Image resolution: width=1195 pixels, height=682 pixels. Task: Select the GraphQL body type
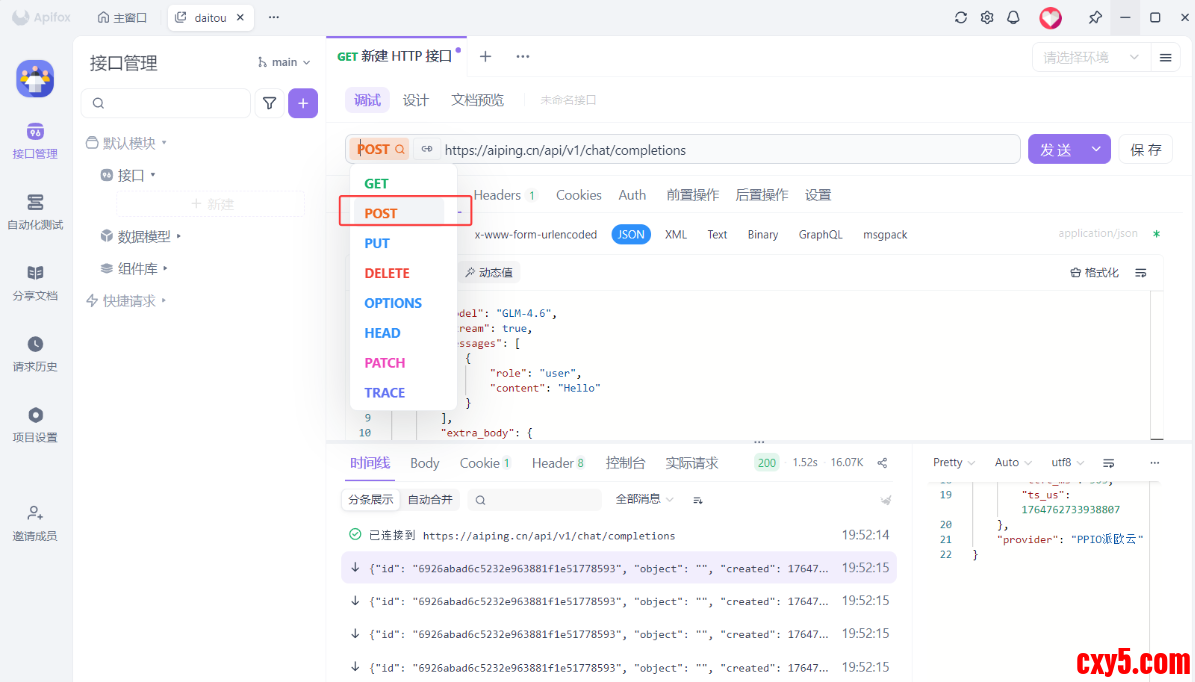pos(820,234)
